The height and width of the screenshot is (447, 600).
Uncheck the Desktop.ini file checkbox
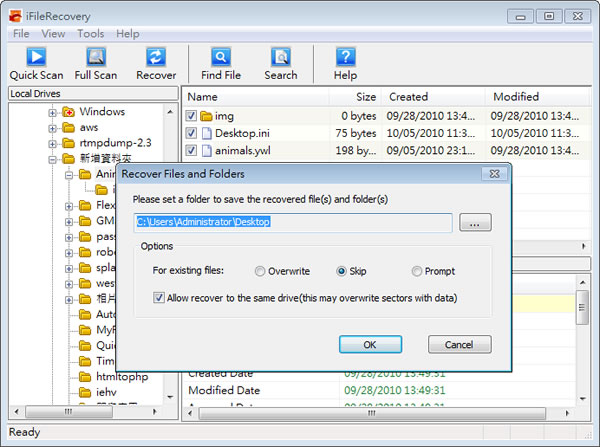click(x=192, y=133)
